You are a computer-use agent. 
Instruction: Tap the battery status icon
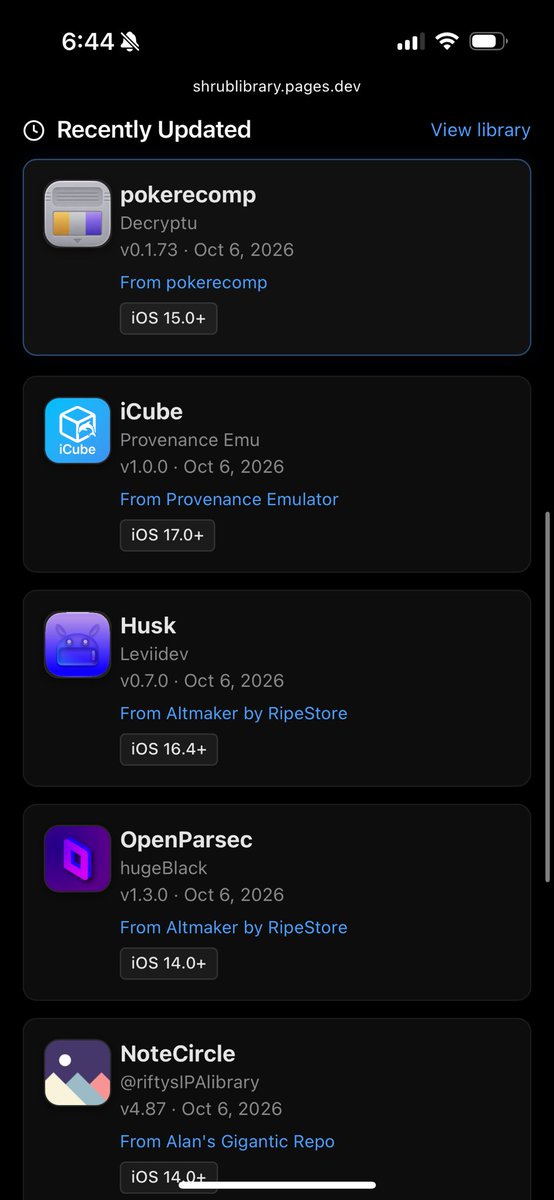pyautogui.click(x=489, y=41)
